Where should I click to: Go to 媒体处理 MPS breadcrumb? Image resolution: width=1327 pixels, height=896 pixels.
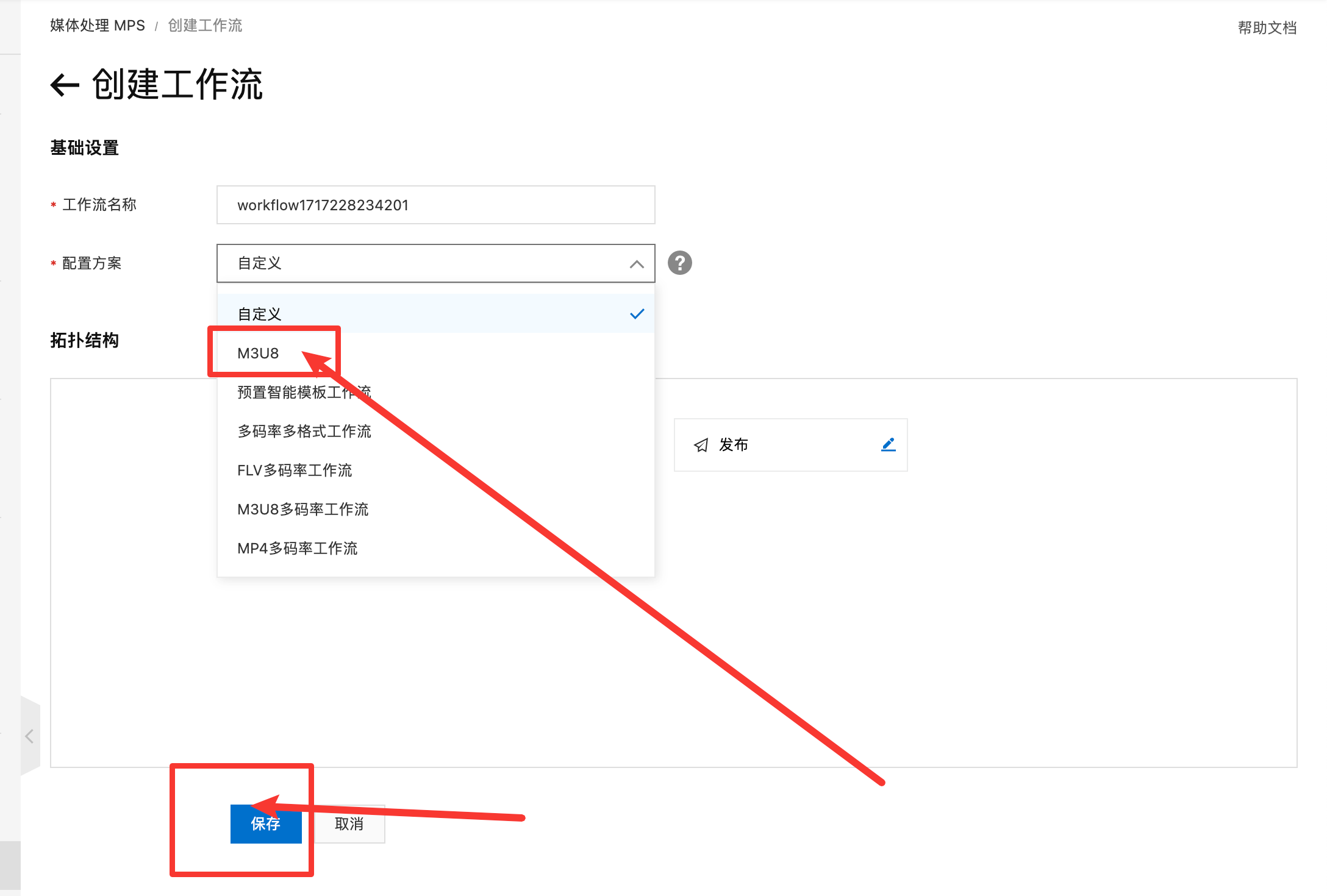click(98, 26)
